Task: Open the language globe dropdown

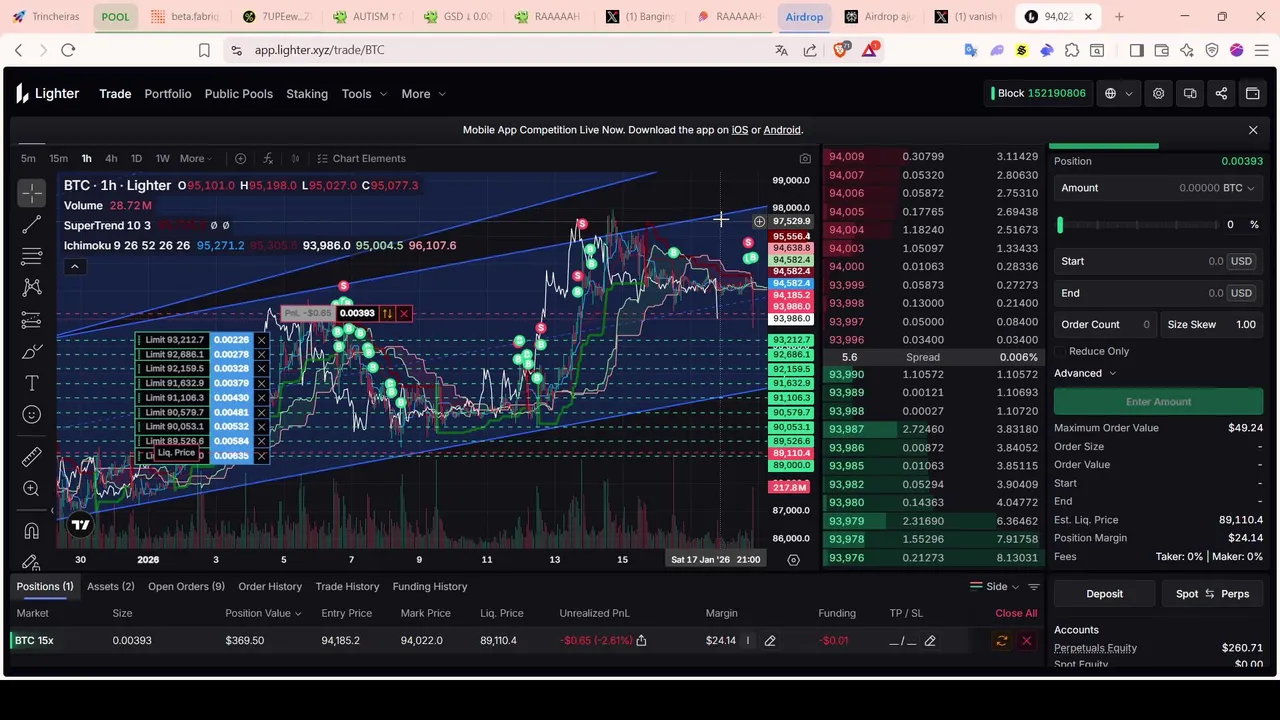Action: click(1118, 94)
